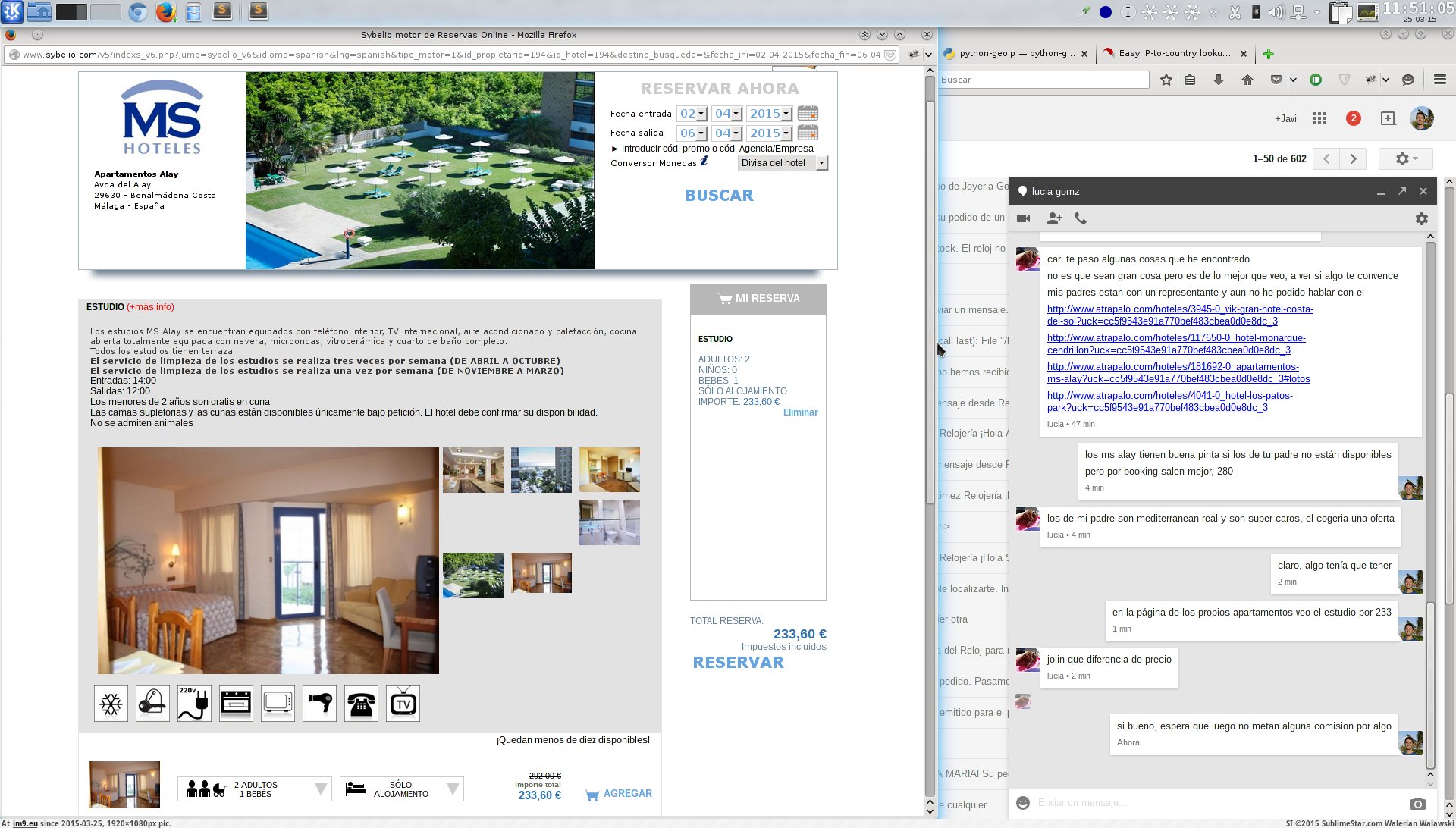Select the bathroom photo thumbnail
The width and height of the screenshot is (1456, 828).
click(609, 522)
